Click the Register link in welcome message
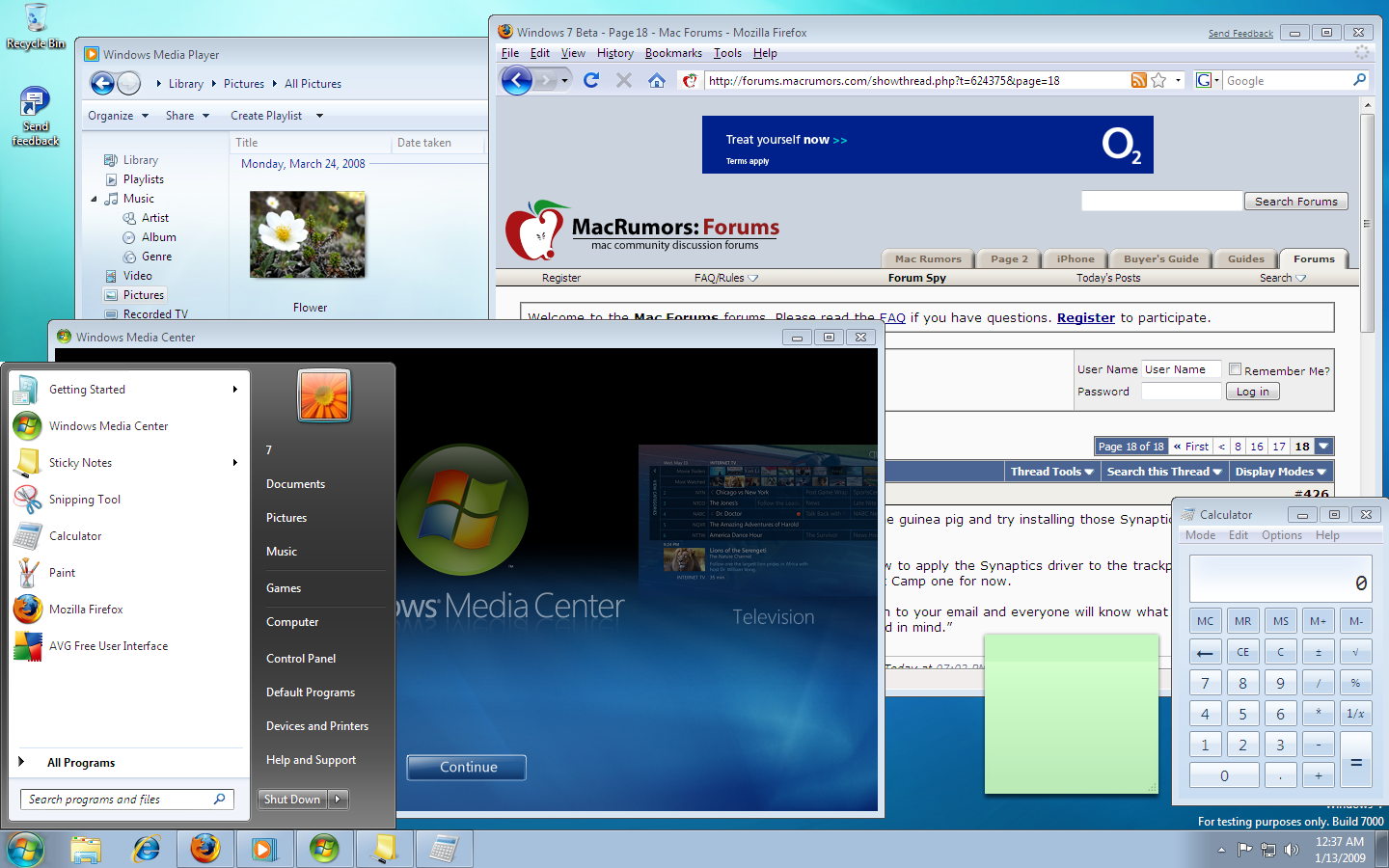1389x868 pixels. [1086, 317]
